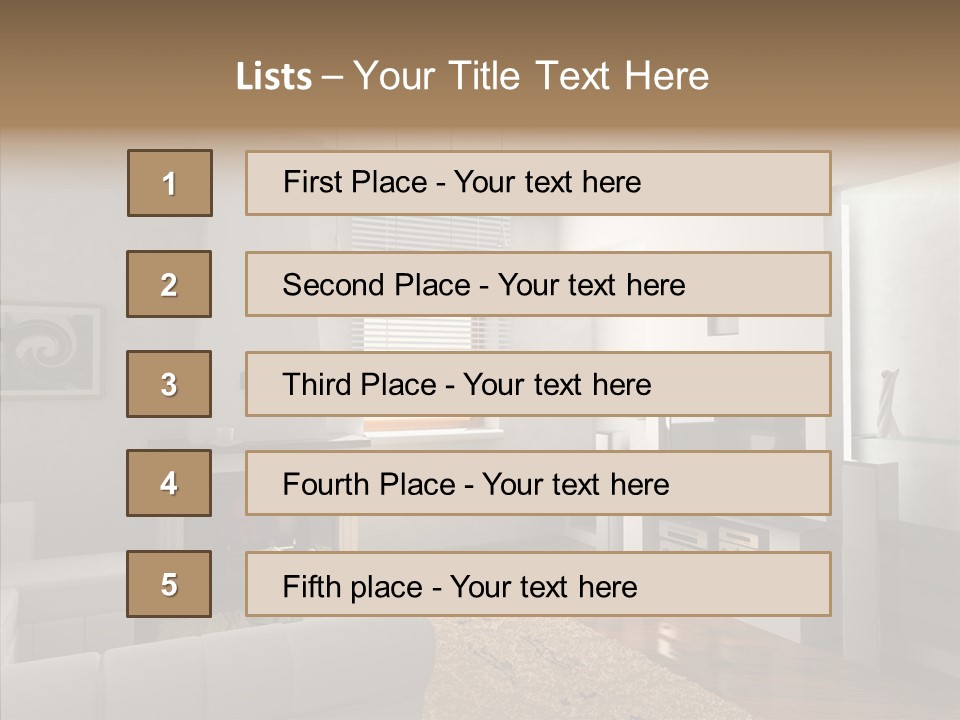Select the number 1 box
This screenshot has width=960, height=720.
(x=170, y=183)
